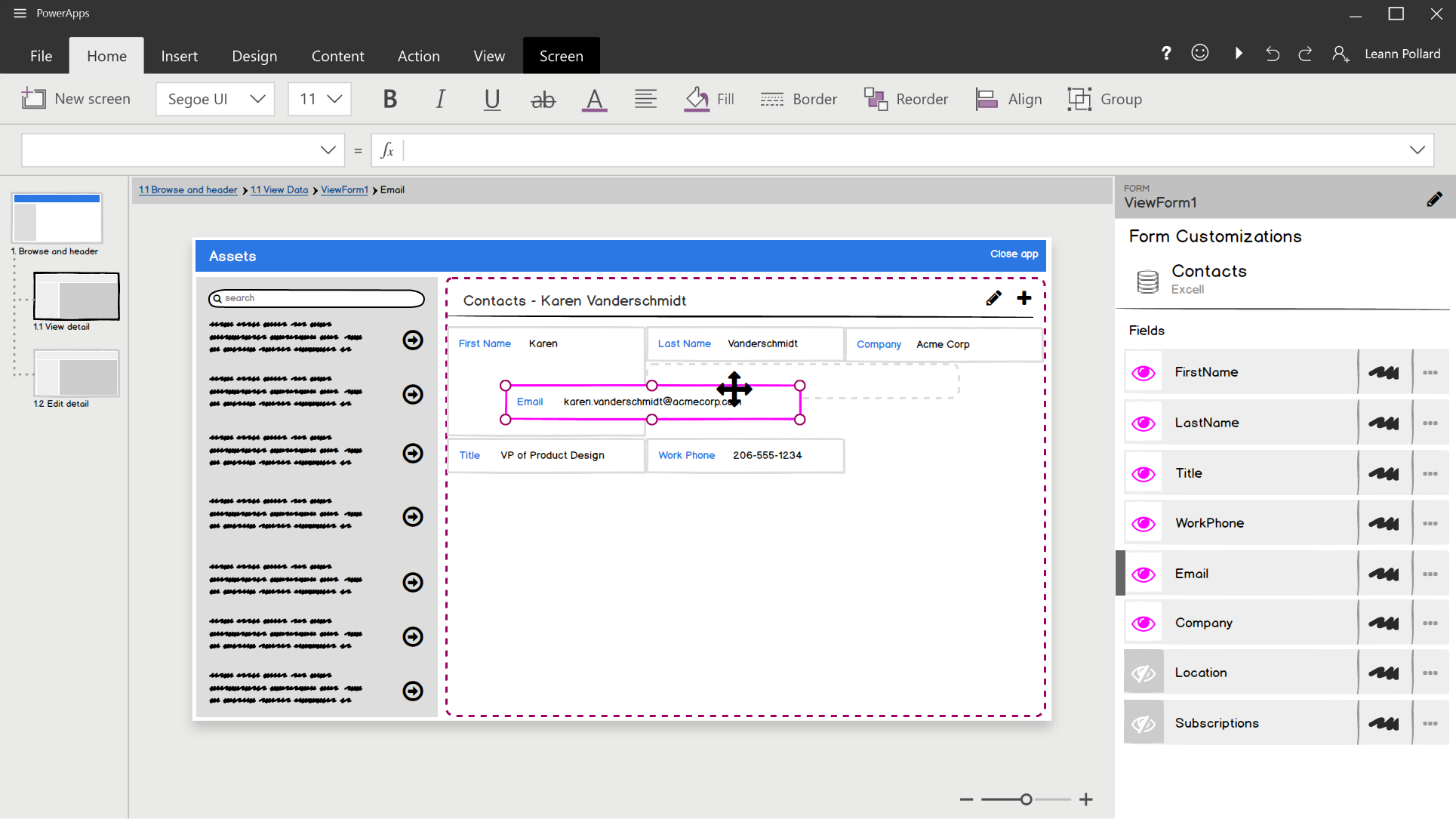Open the File tab
The height and width of the screenshot is (819, 1456).
[x=42, y=56]
